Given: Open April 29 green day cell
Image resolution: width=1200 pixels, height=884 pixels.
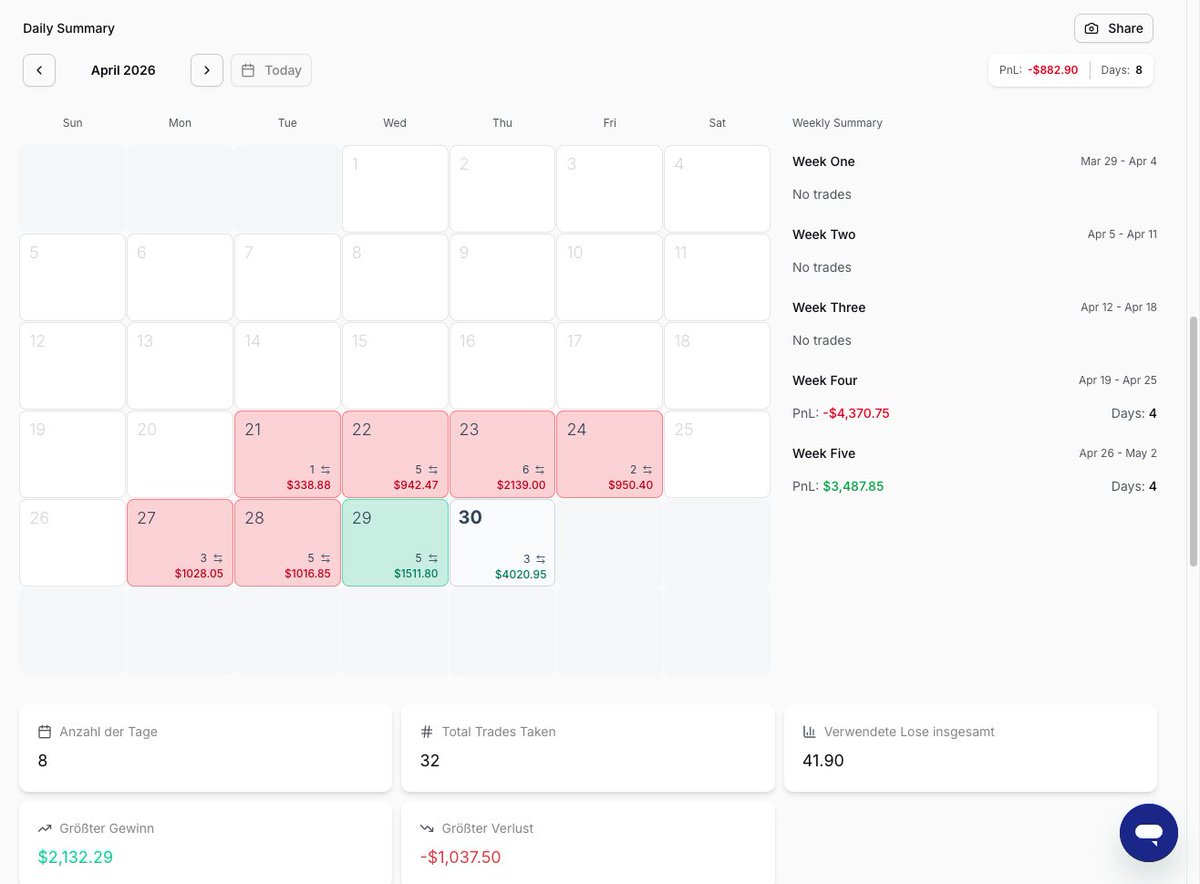Looking at the screenshot, I should pyautogui.click(x=395, y=542).
